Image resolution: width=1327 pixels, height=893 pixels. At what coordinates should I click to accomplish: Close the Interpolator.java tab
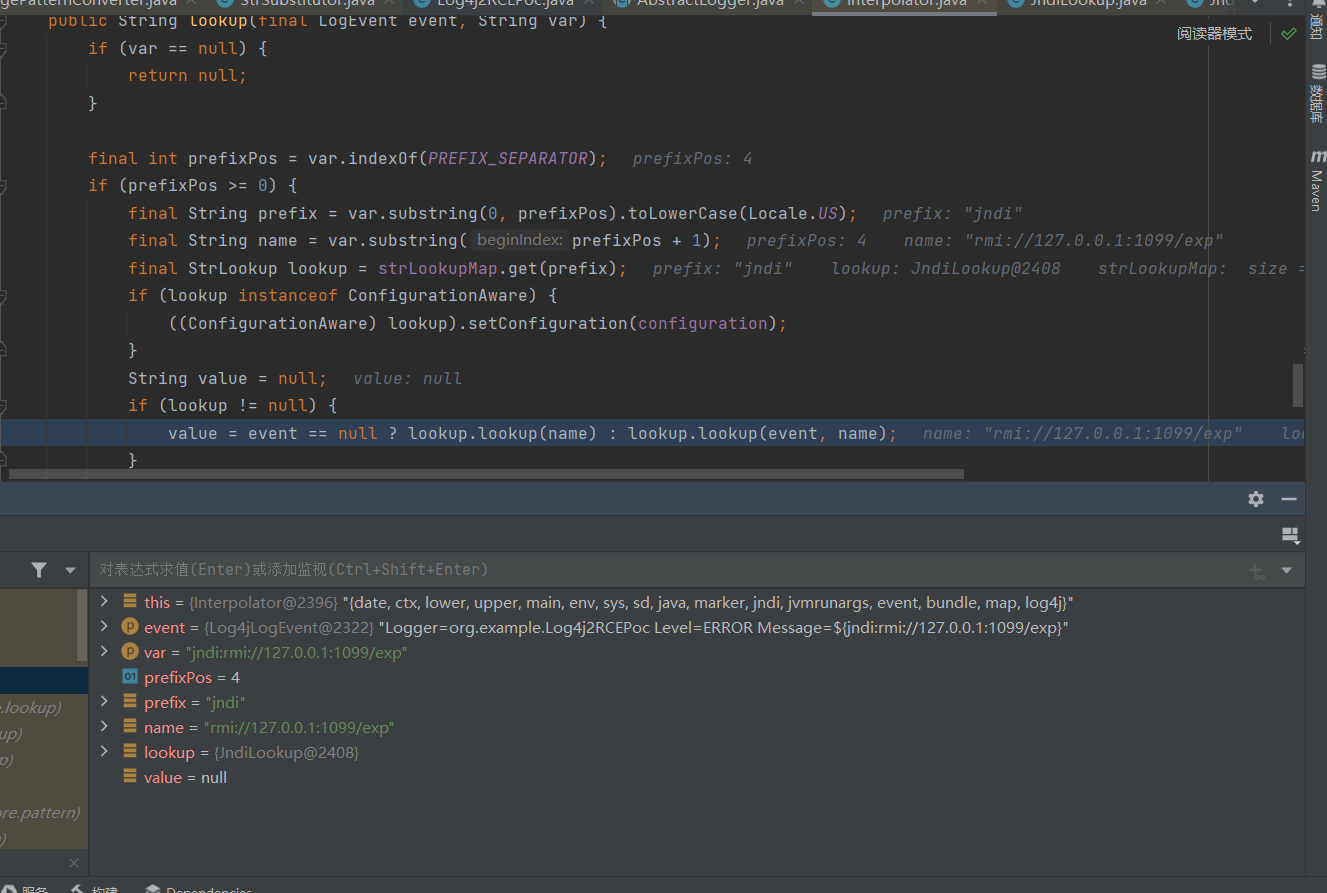point(984,3)
